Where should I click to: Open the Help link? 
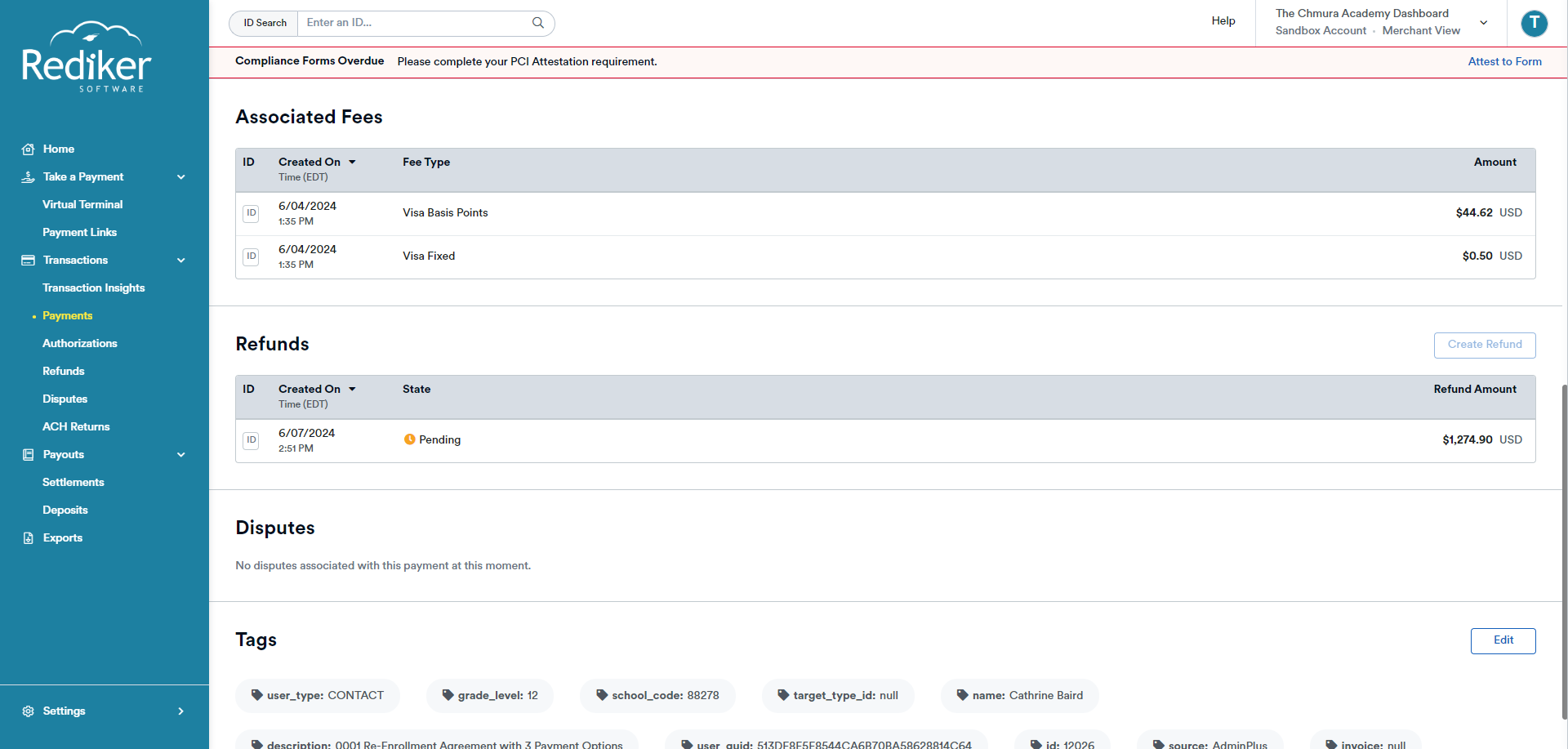tap(1223, 21)
